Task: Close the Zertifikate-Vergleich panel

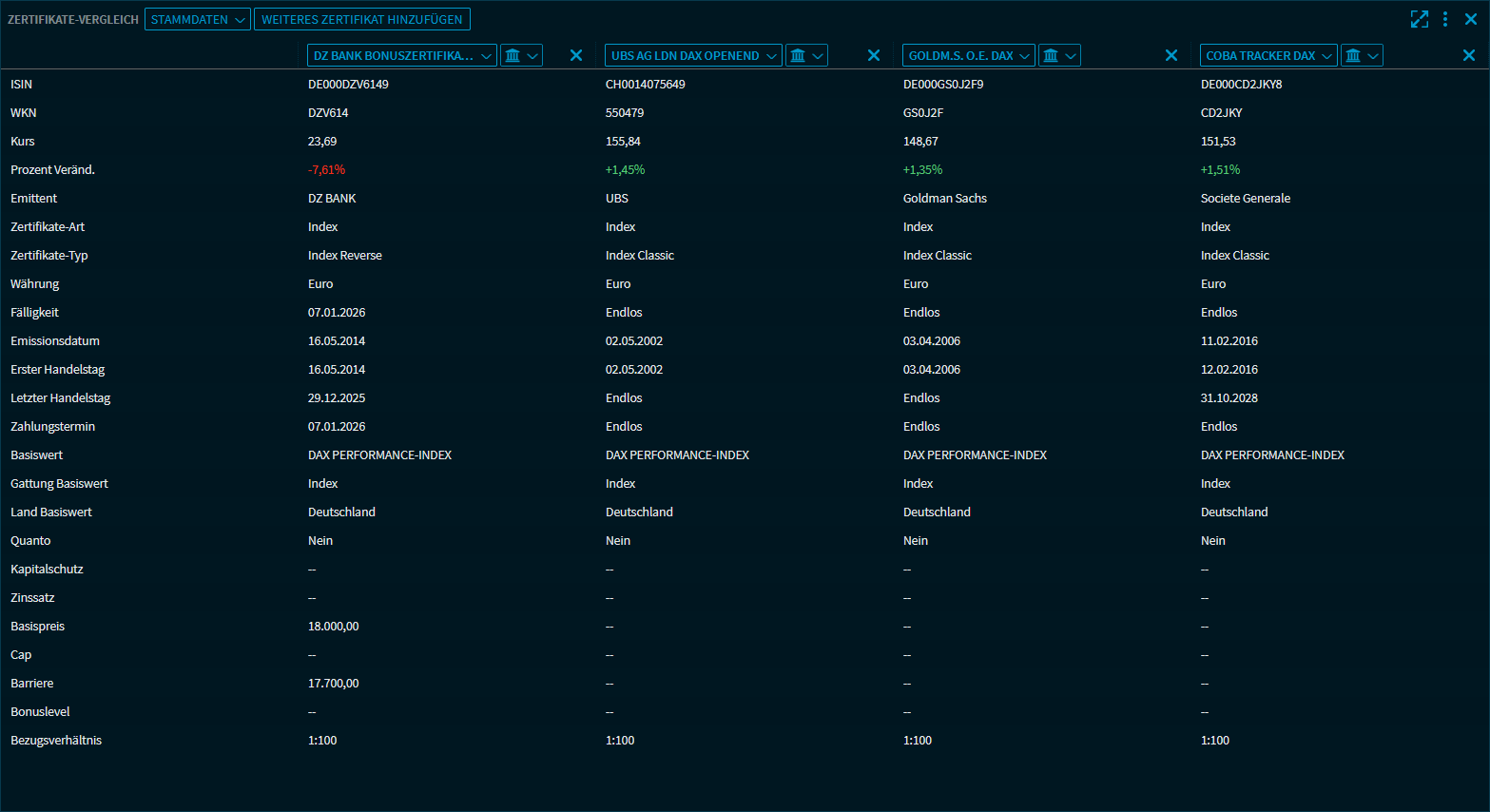Action: (1471, 19)
